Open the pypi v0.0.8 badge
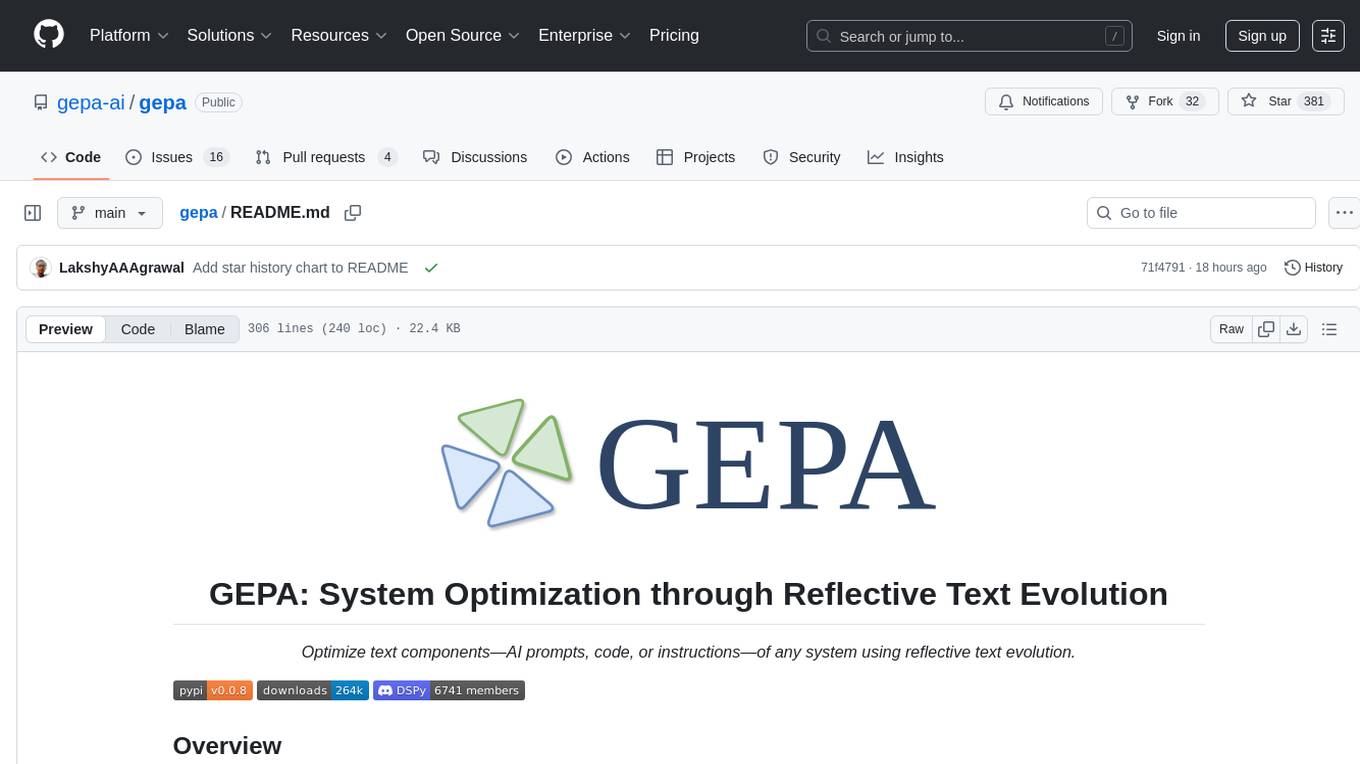Screen dimensions: 1360x764 tap(213, 690)
